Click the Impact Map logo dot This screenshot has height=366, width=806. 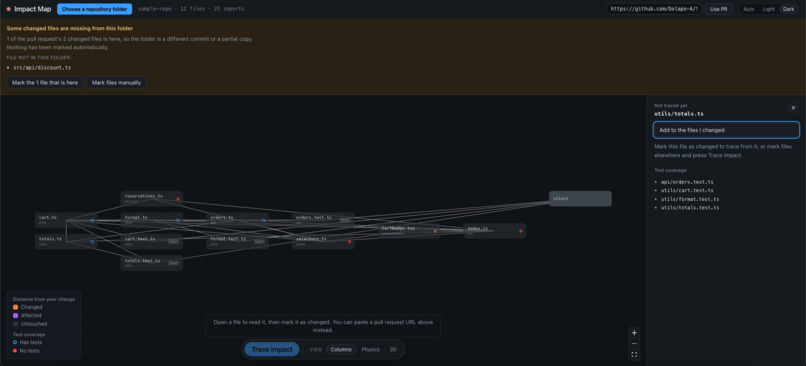coord(8,9)
